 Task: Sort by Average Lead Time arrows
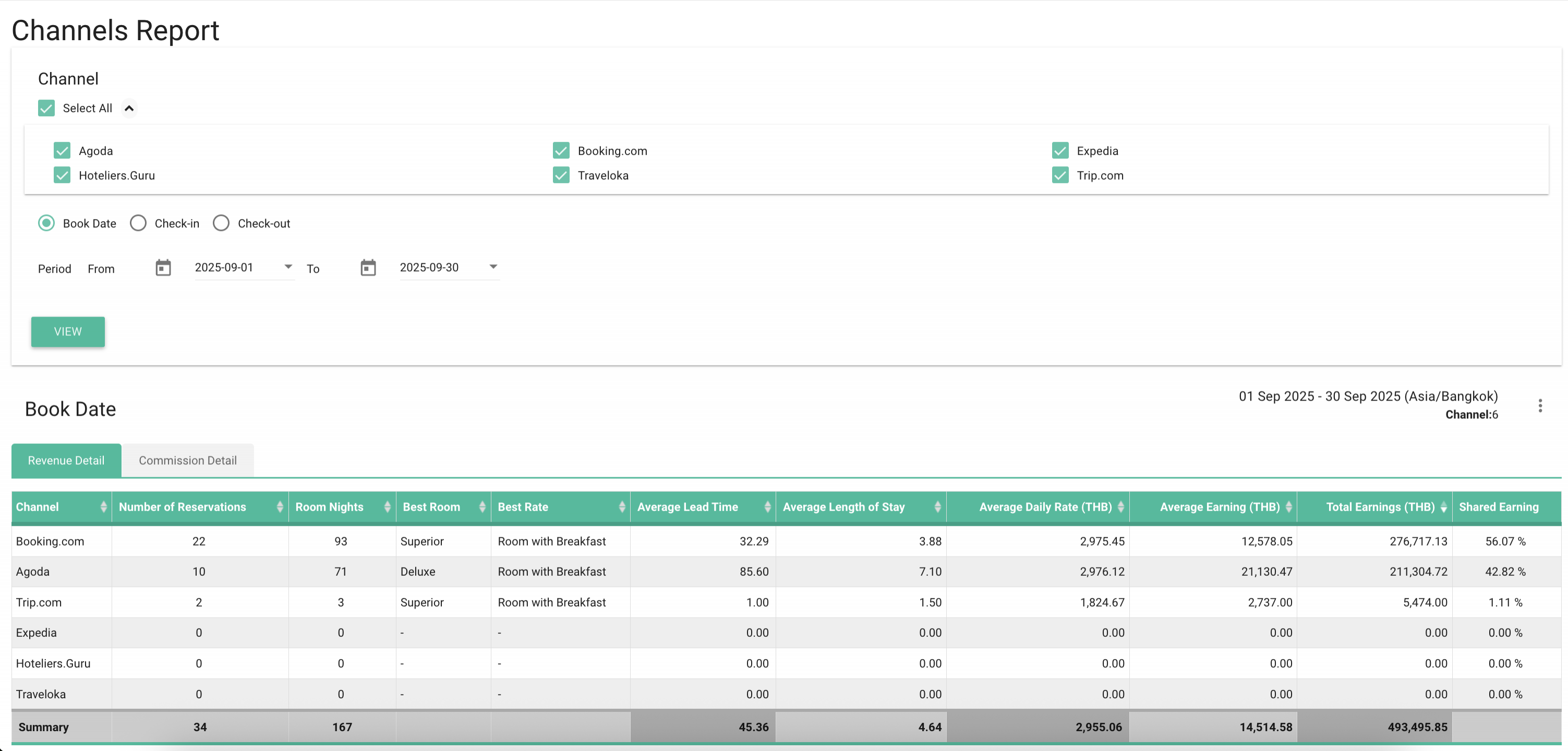coord(767,507)
